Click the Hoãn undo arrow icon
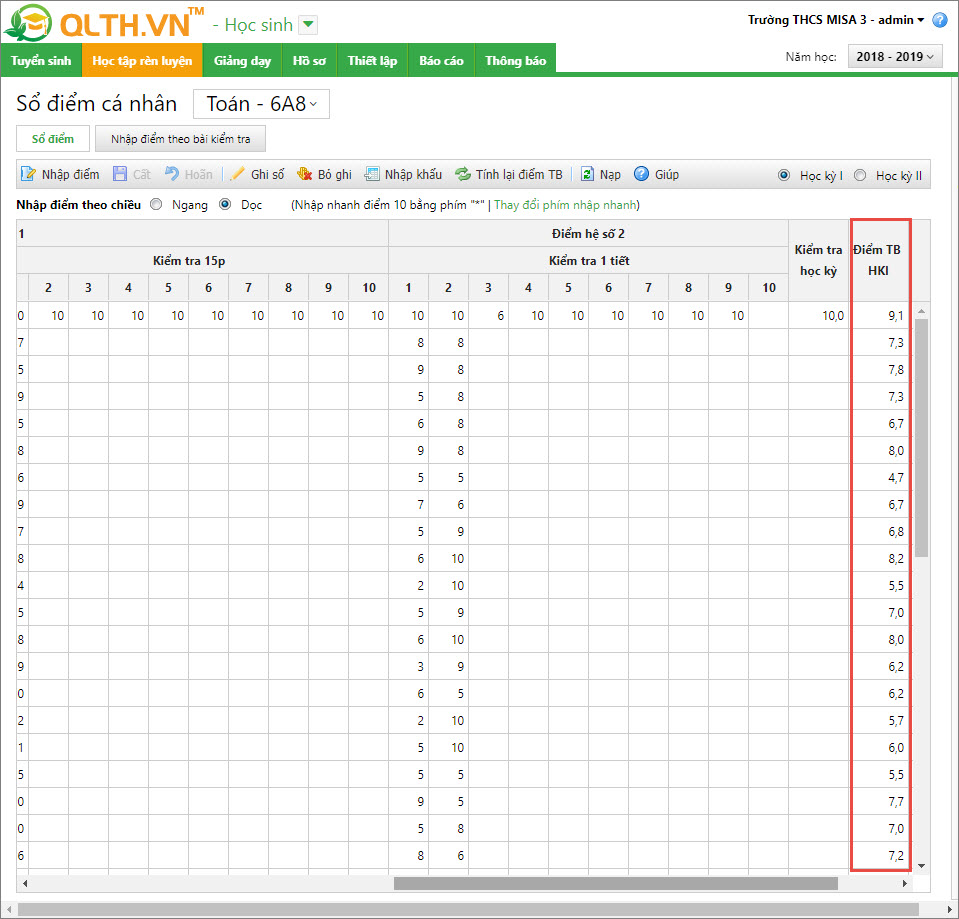Screen dimensions: 959x919 tap(172, 174)
